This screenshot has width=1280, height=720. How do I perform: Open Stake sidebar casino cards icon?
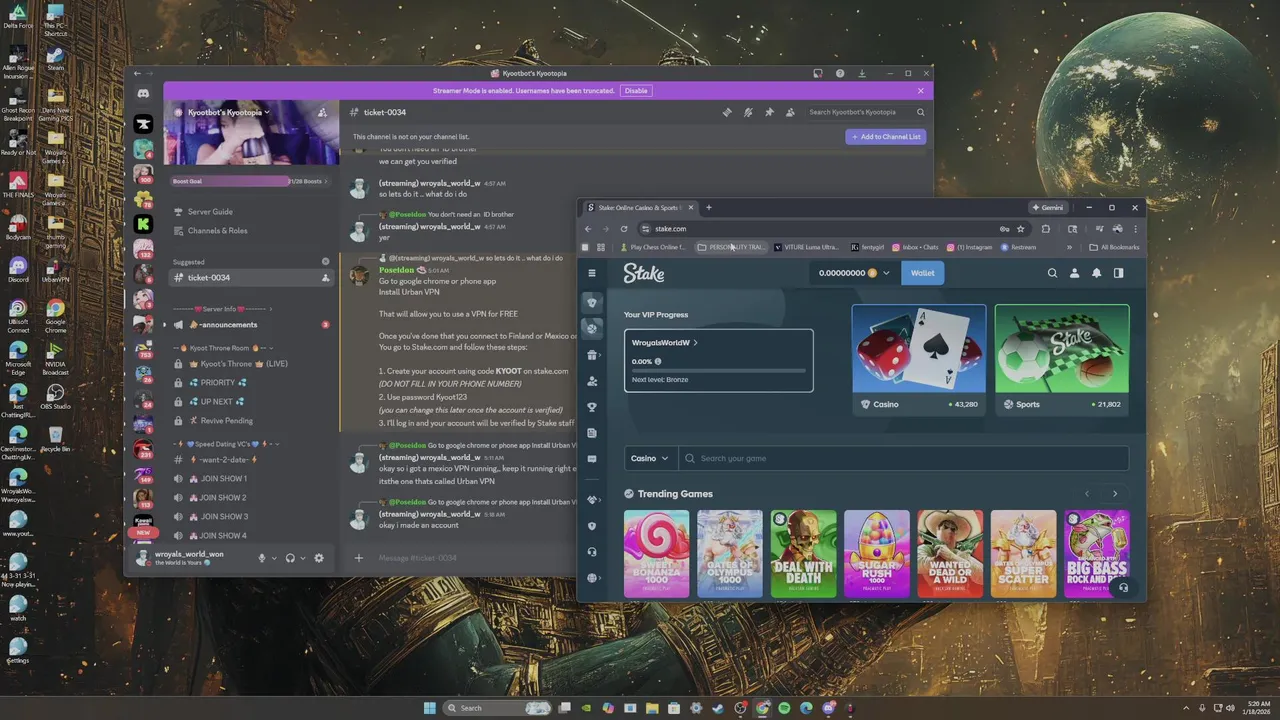(592, 302)
